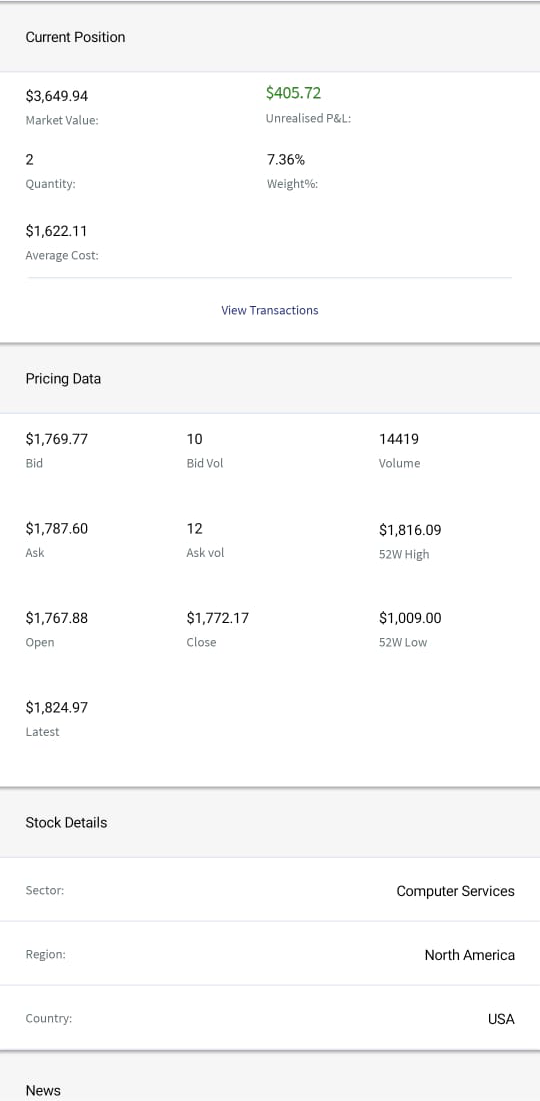Open the View Transactions link
Screen dimensions: 540x1101
tap(270, 310)
